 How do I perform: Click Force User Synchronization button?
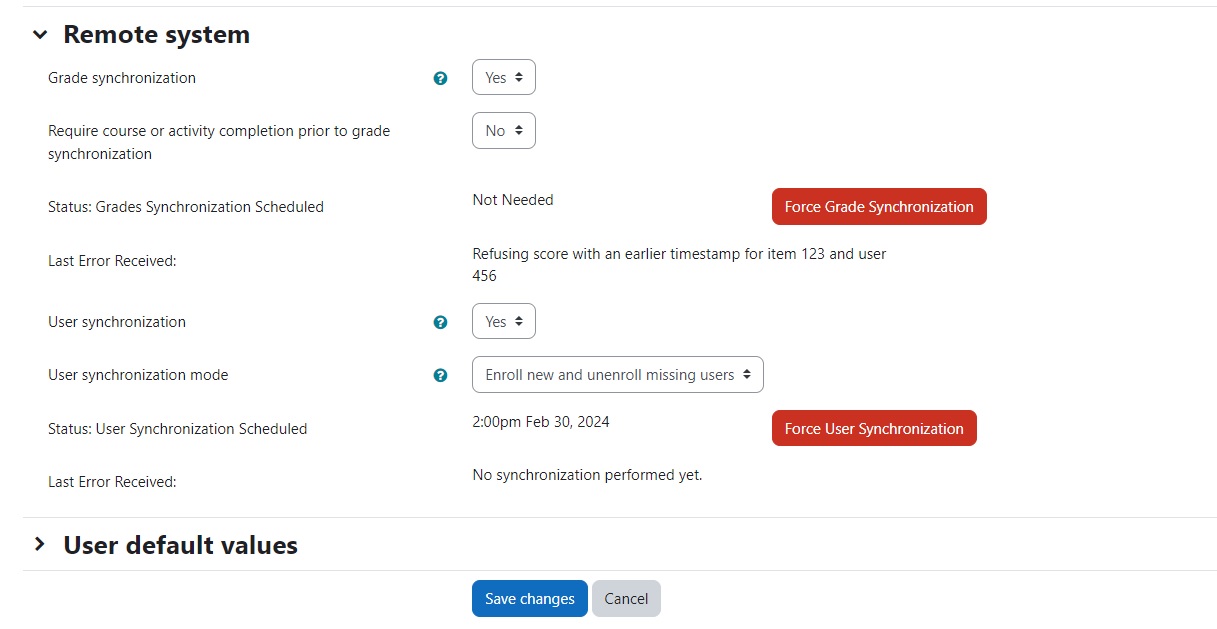tap(874, 428)
